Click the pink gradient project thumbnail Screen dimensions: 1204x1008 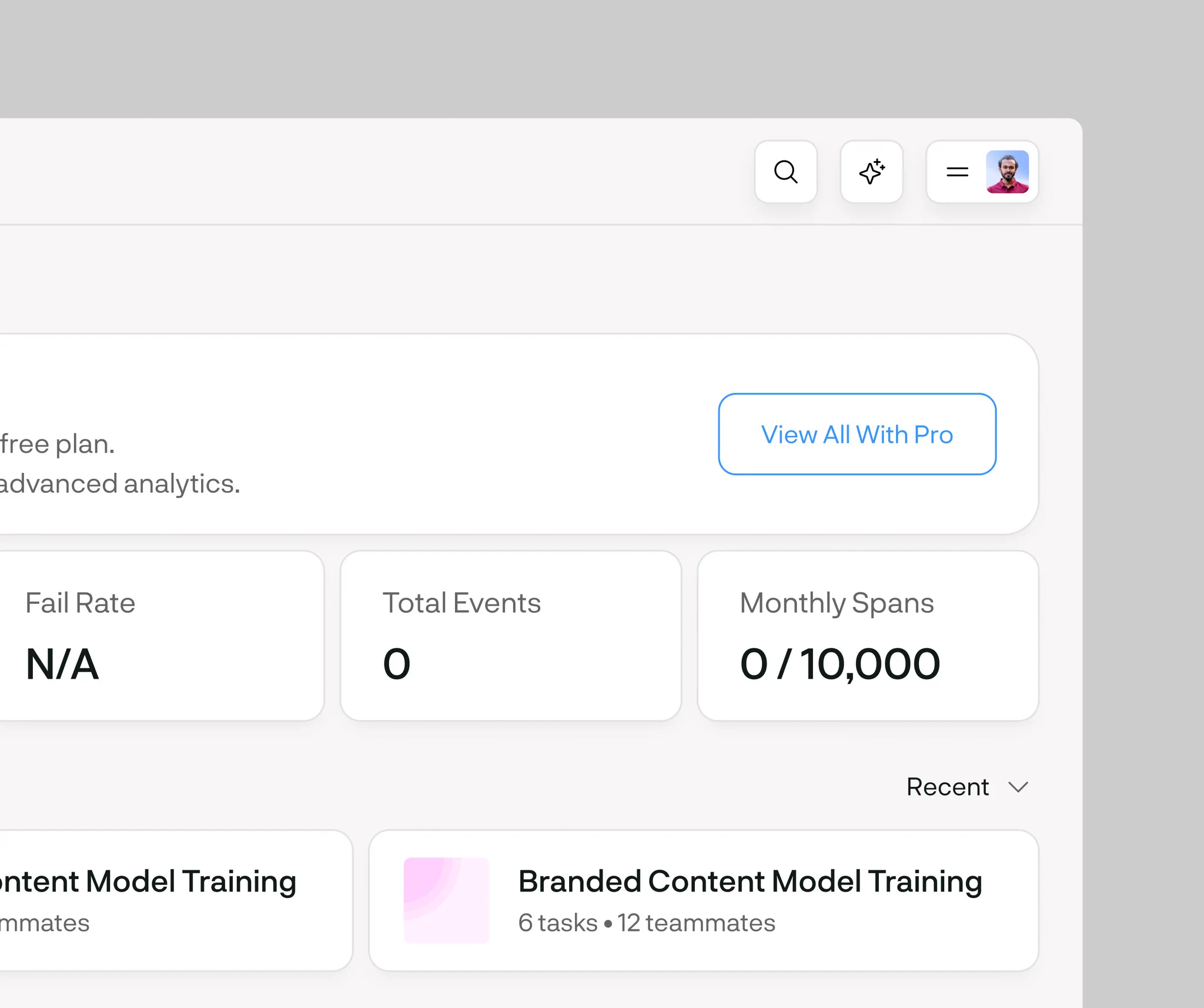[446, 900]
